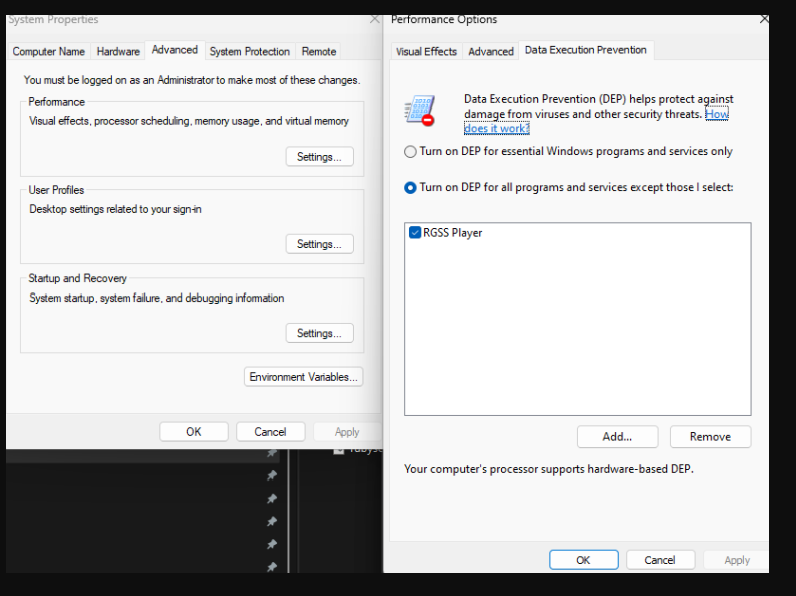
Task: Switch to the Computer Name tab
Action: (x=48, y=51)
